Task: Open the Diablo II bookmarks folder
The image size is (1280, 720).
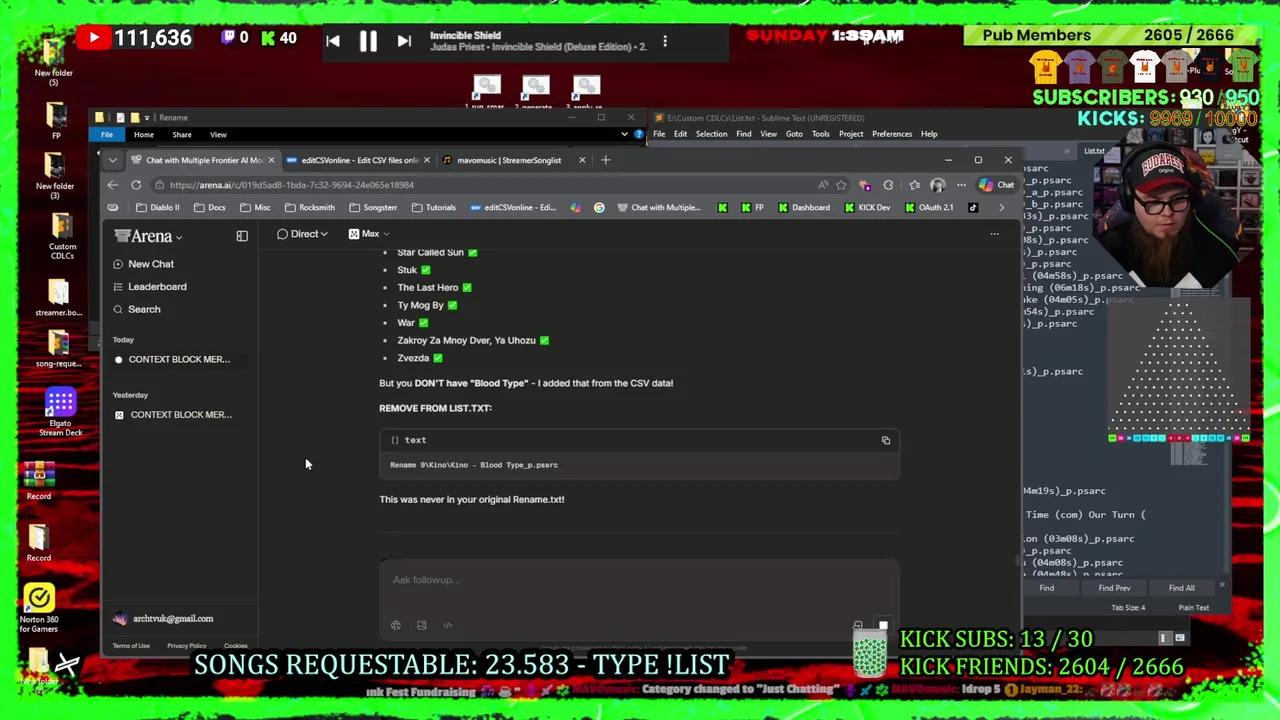Action: tap(158, 208)
